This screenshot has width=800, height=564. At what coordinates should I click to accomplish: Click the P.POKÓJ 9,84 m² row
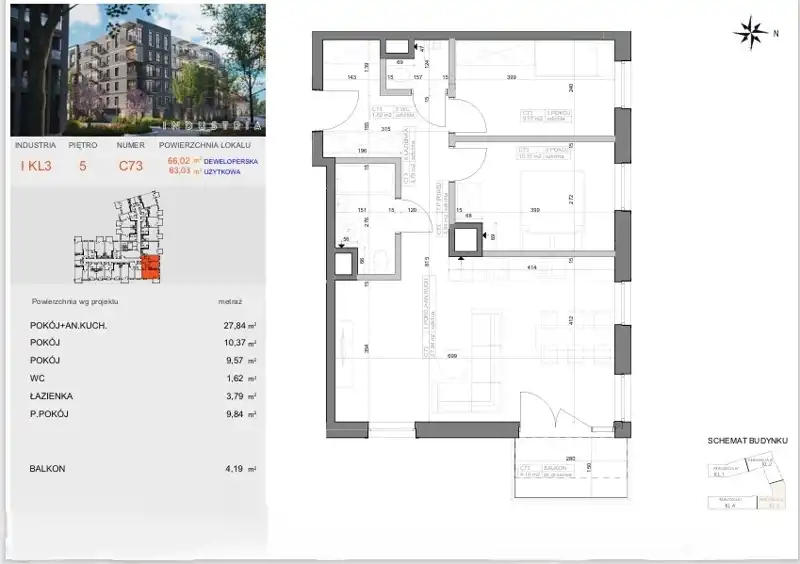coord(140,413)
